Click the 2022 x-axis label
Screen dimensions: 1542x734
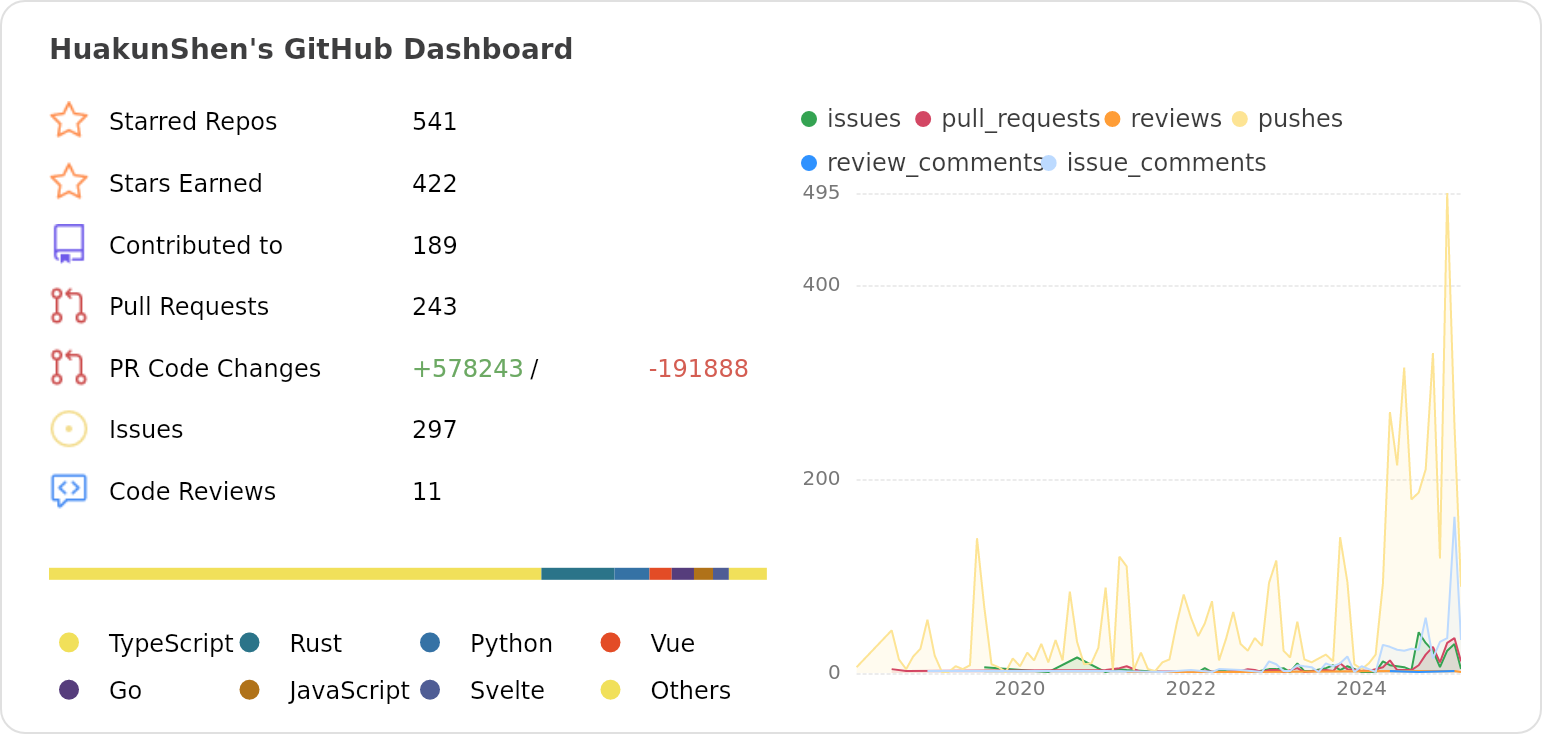[x=1190, y=688]
